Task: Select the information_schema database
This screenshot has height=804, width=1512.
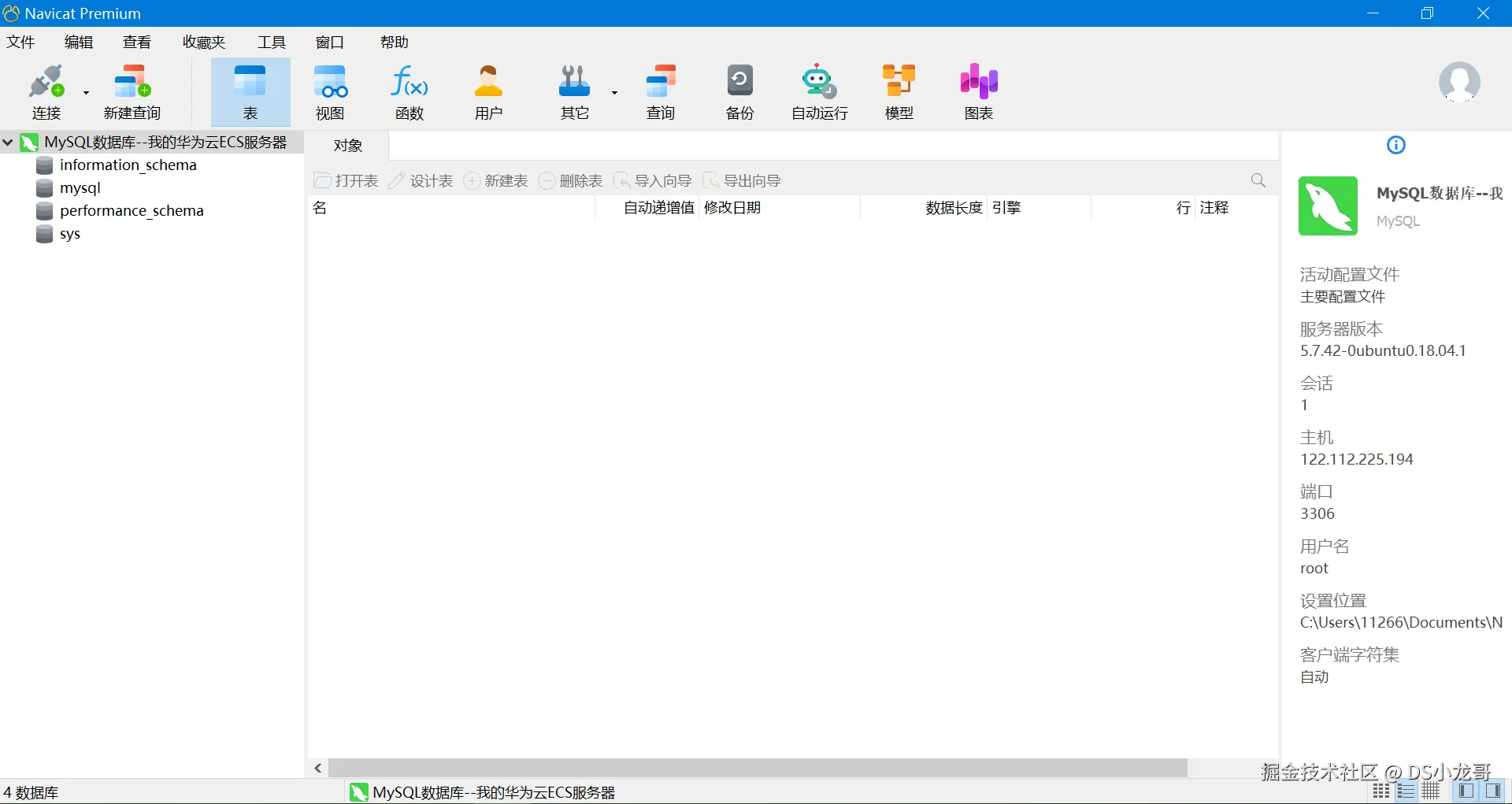Action: point(128,165)
